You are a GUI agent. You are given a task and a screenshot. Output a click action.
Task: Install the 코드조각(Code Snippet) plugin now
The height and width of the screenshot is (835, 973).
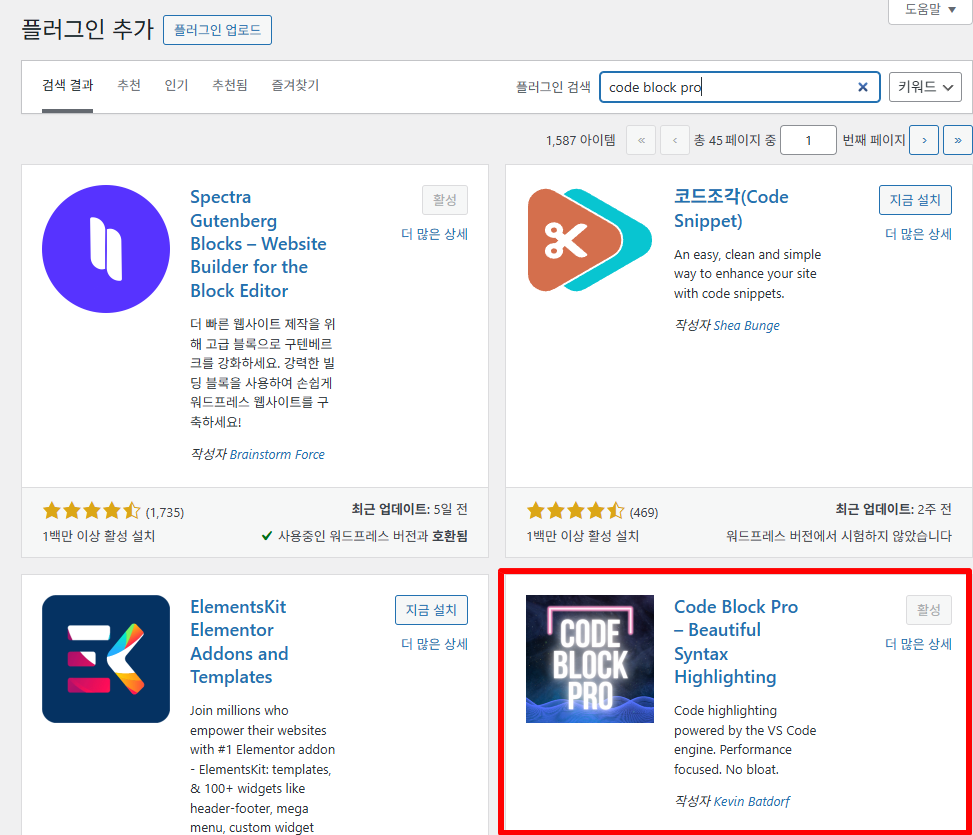coord(915,200)
